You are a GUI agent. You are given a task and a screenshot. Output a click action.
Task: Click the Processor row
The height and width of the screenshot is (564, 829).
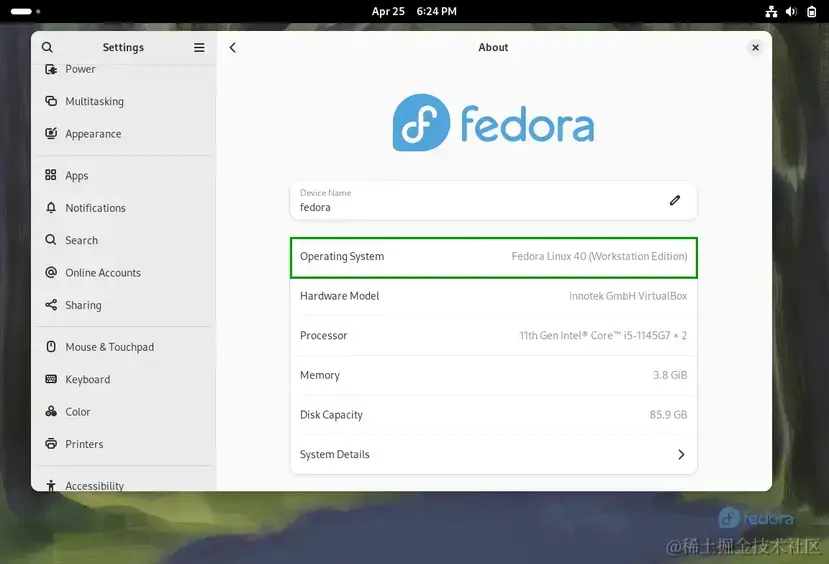point(493,336)
